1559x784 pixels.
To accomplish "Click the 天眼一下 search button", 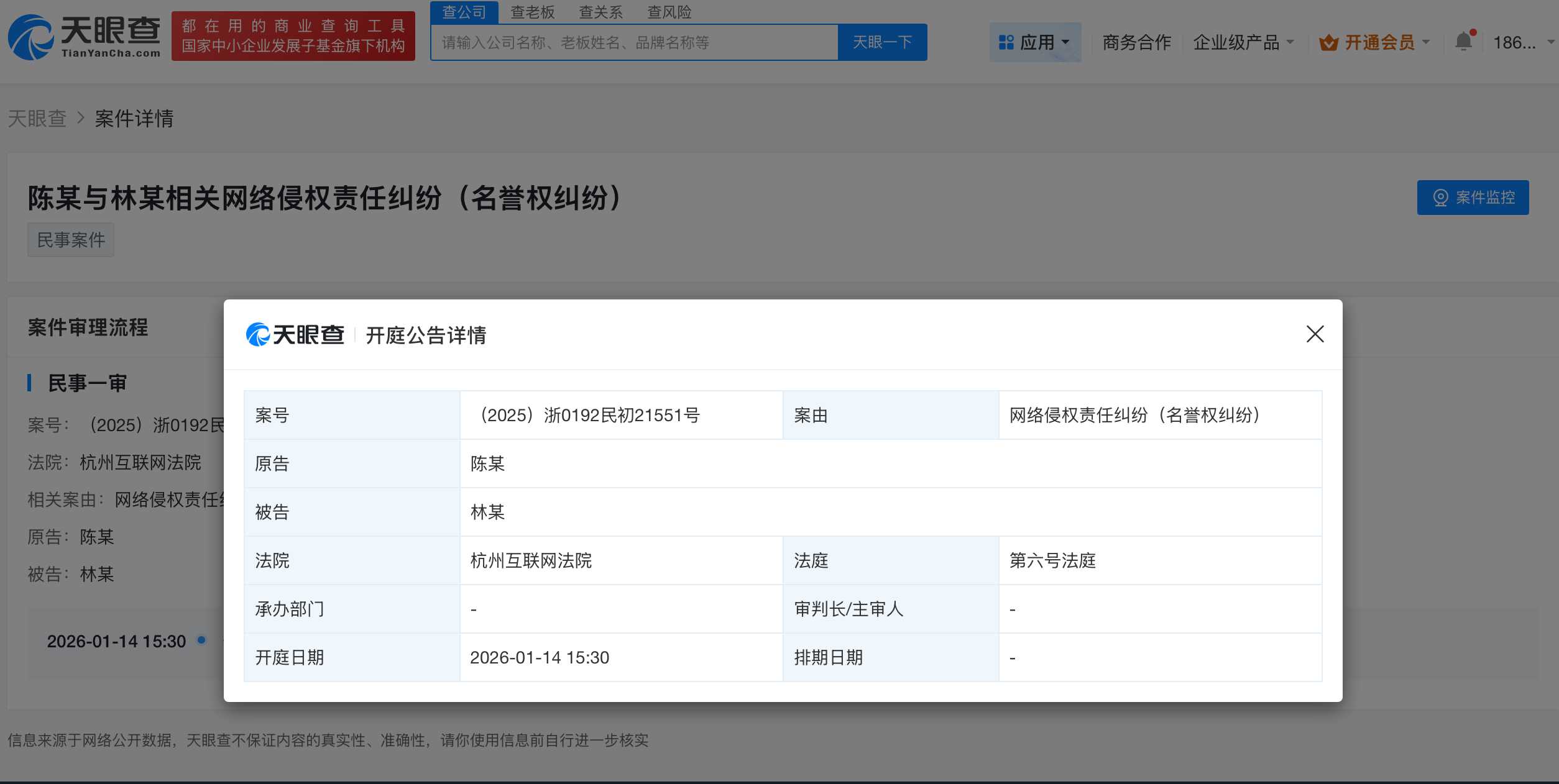I will [882, 42].
